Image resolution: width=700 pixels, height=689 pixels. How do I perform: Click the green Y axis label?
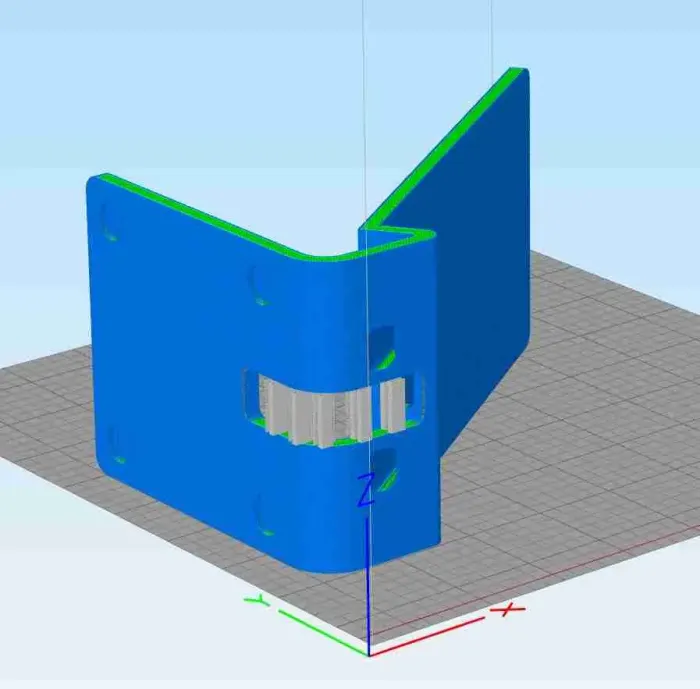257,601
